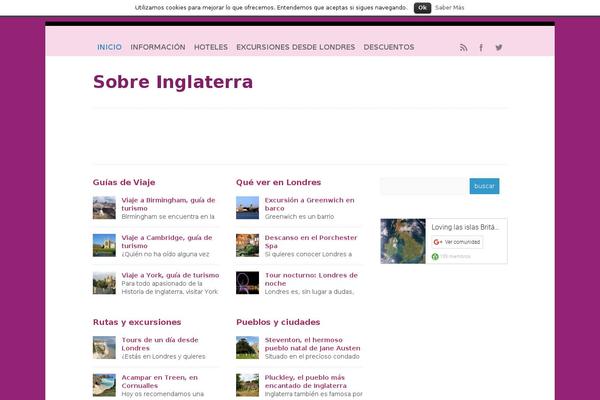Viewport: 600px width, 400px height.
Task: Click the Pluckley article thumbnail
Action: [x=247, y=385]
